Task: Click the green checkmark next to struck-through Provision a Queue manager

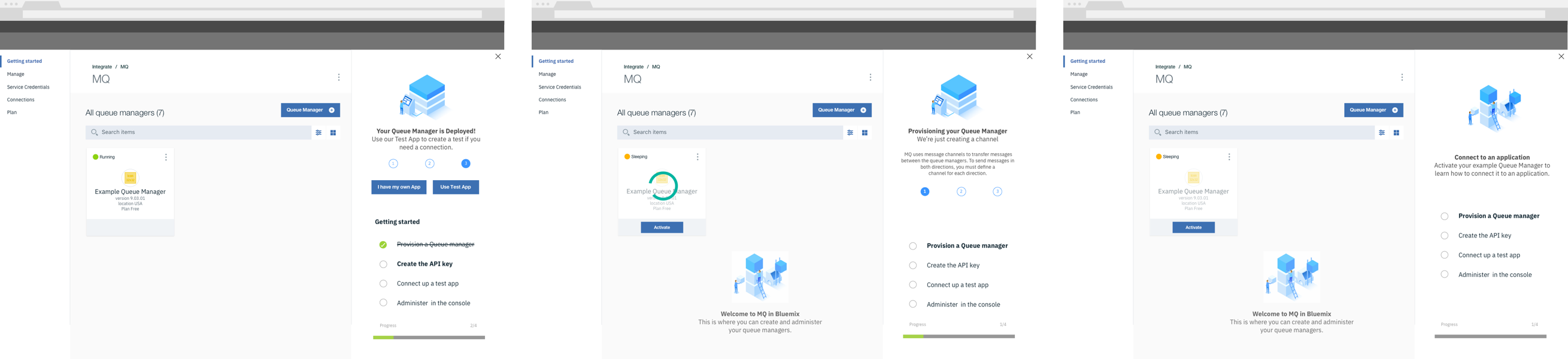Action: click(x=383, y=245)
